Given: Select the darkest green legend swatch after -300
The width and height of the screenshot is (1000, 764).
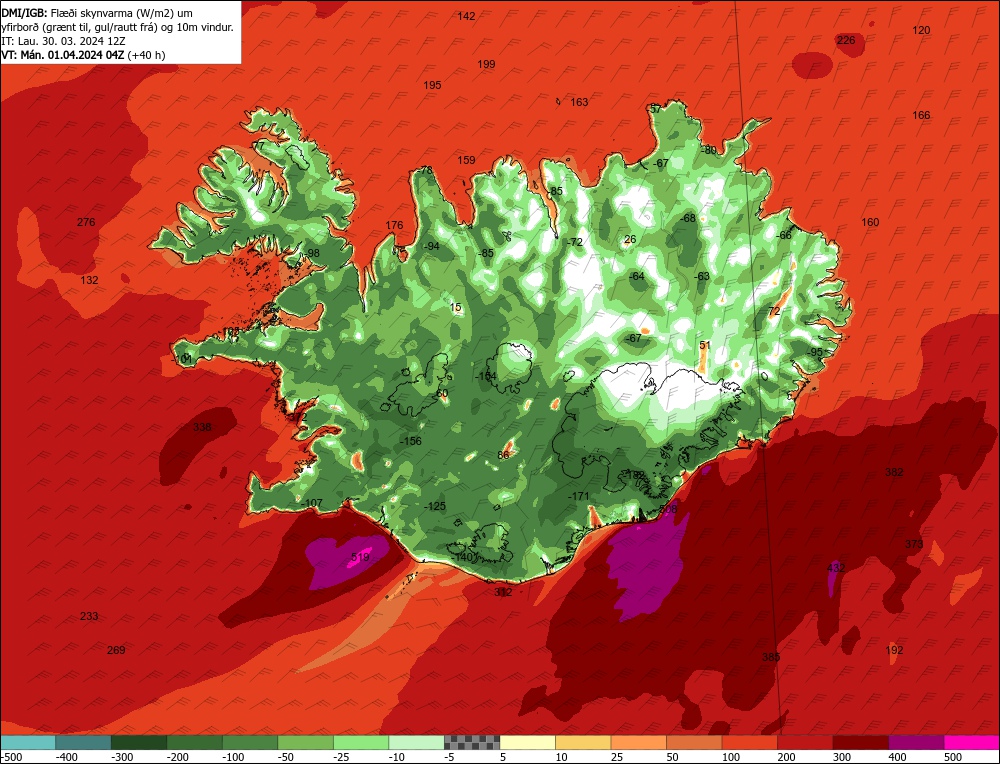Looking at the screenshot, I should point(139,742).
